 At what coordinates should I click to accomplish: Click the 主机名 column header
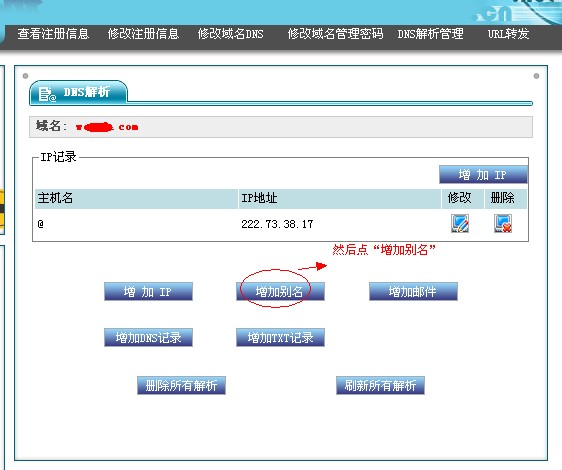point(136,198)
